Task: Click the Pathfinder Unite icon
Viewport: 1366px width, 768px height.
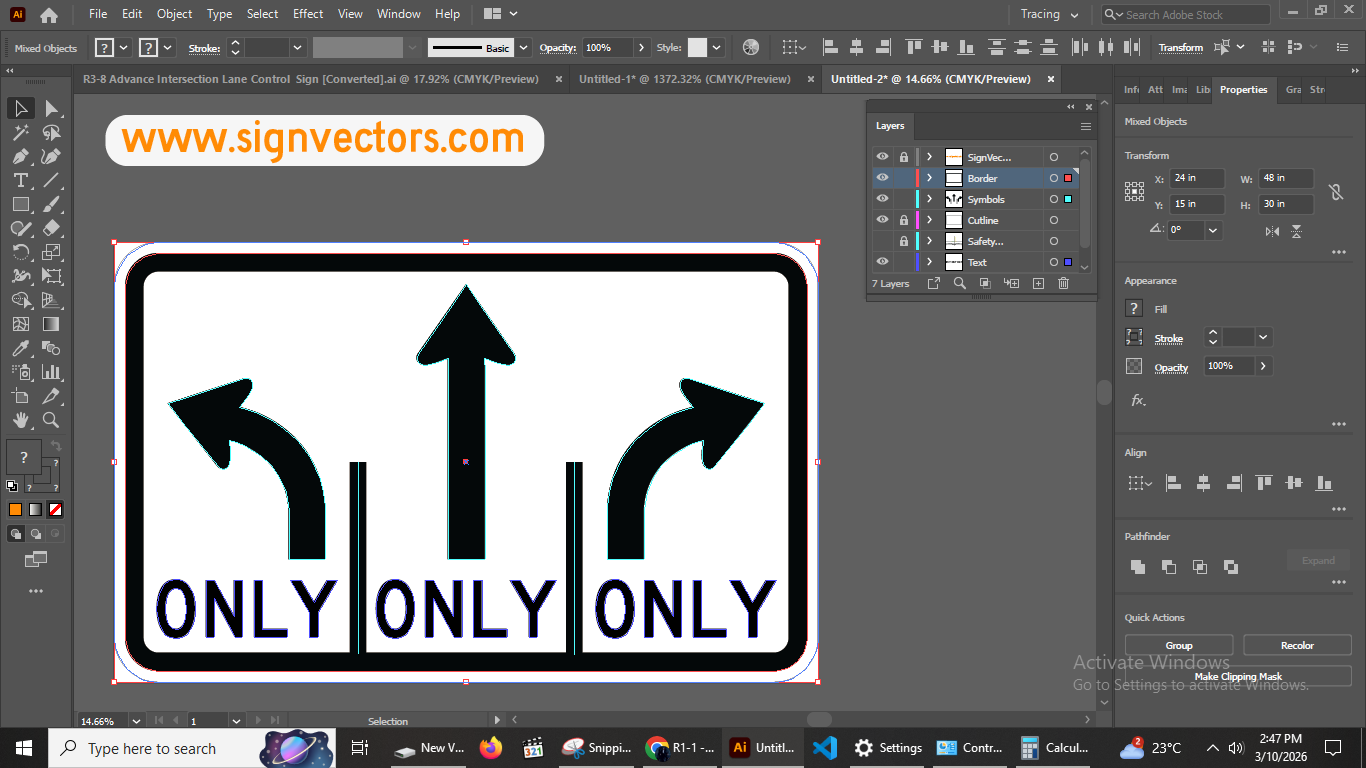Action: [x=1138, y=567]
